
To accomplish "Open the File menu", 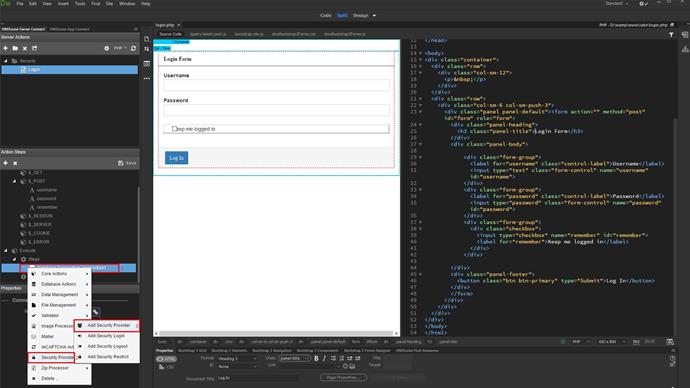I will click(x=20, y=4).
